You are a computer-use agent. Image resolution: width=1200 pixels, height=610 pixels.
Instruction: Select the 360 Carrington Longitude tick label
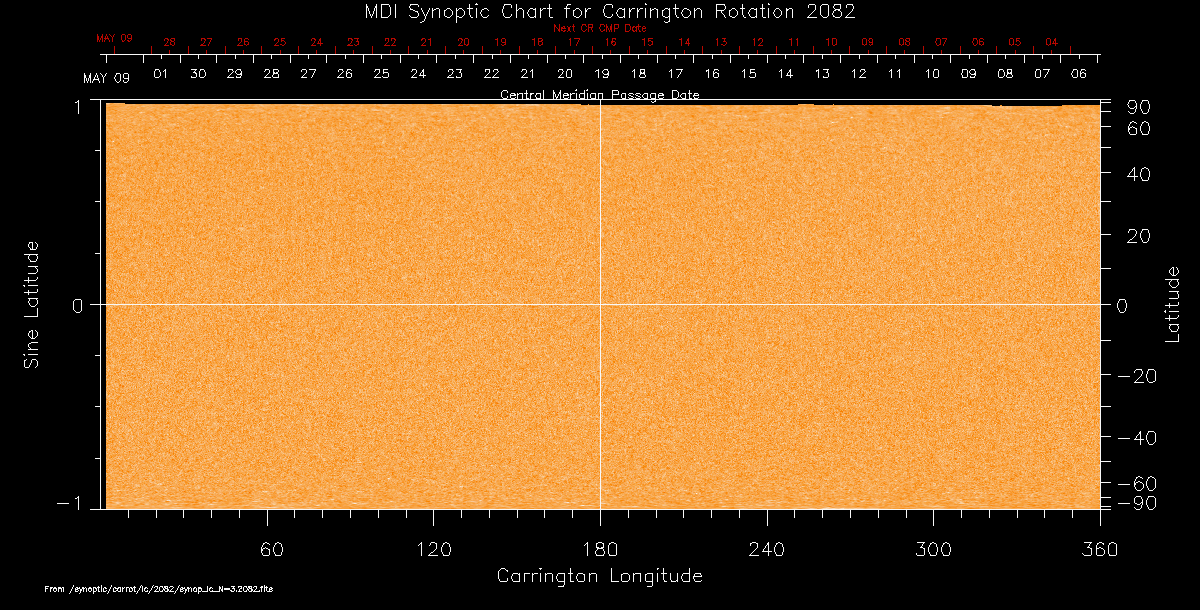1098,549
